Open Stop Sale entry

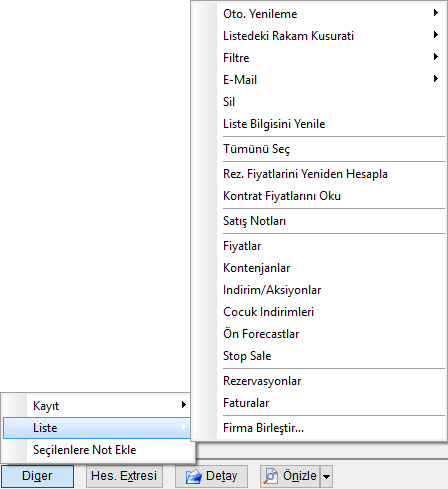coord(319,356)
